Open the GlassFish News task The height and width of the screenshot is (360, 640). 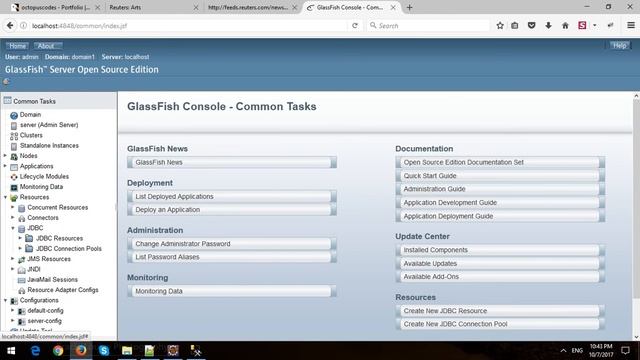pos(232,162)
